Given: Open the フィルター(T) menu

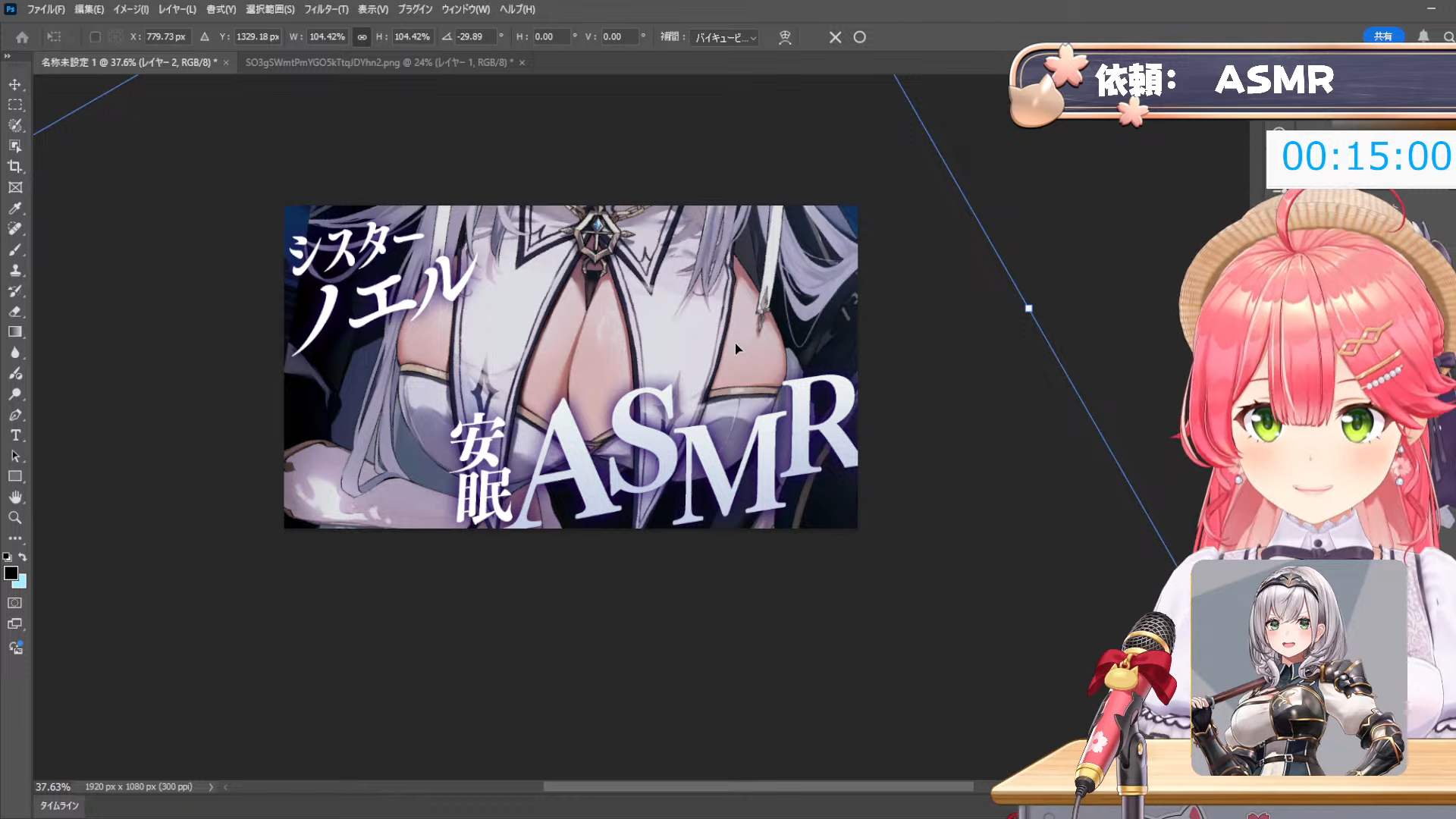Looking at the screenshot, I should [326, 9].
